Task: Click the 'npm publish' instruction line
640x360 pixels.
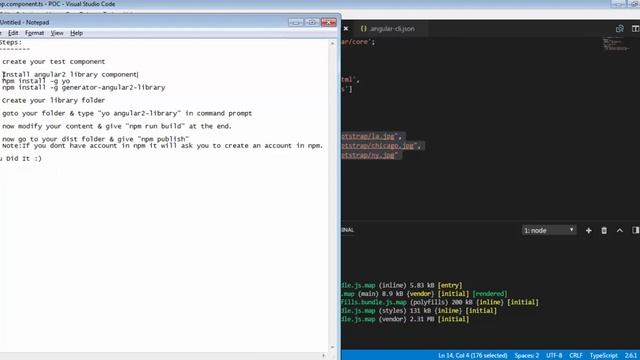Action: [x=95, y=139]
